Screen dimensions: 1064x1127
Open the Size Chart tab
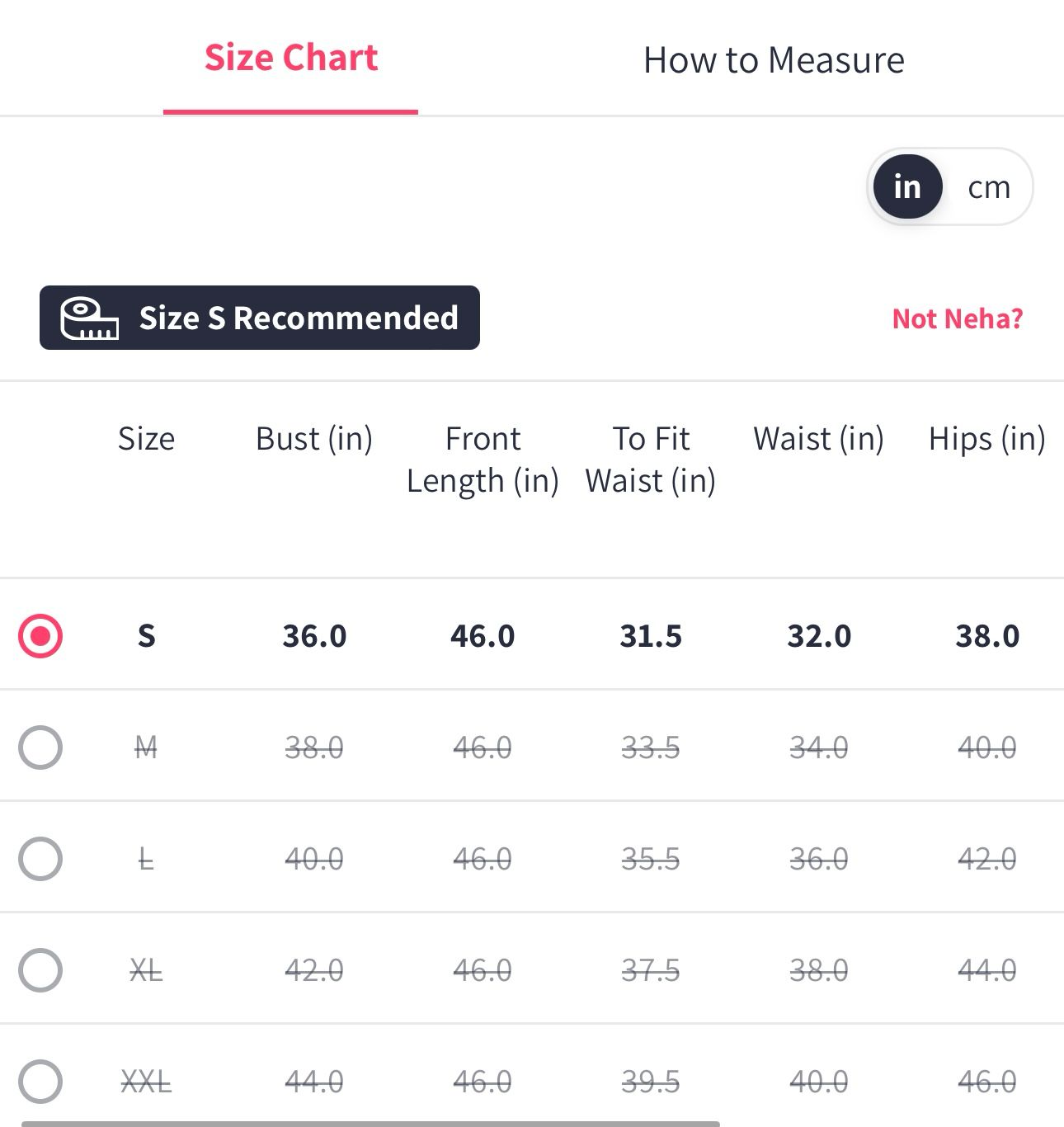290,59
